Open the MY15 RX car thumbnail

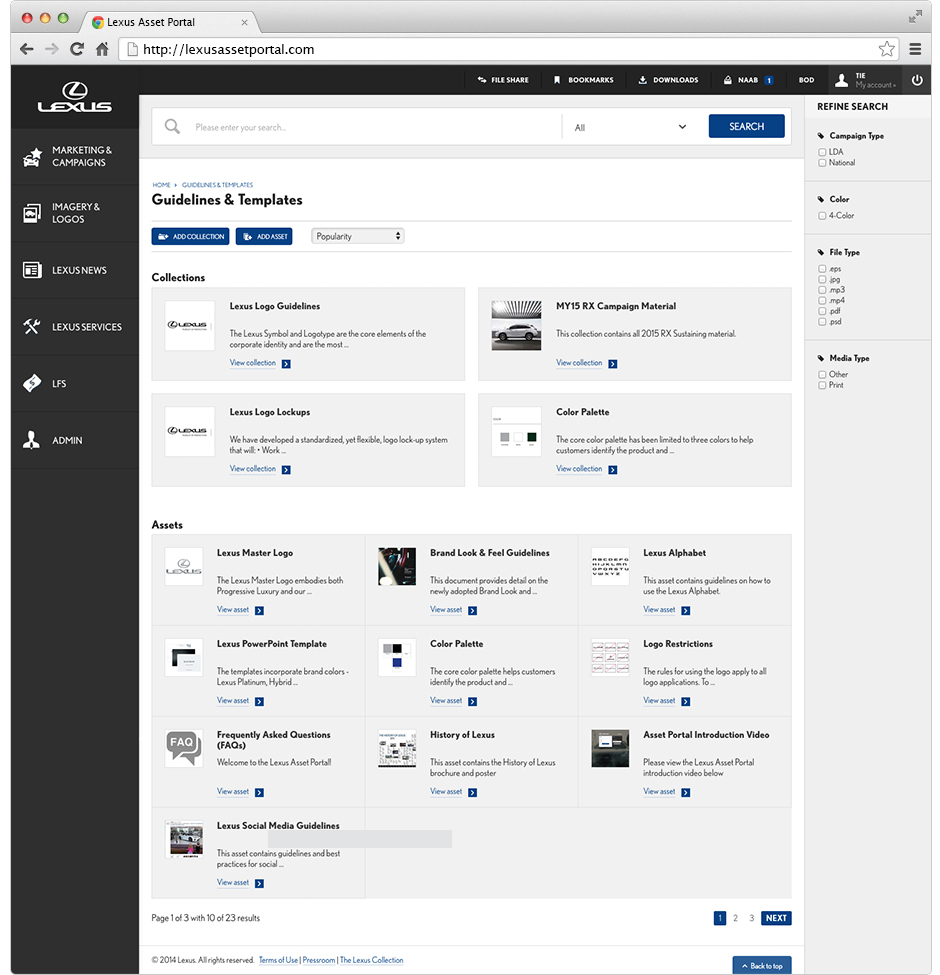coord(516,326)
